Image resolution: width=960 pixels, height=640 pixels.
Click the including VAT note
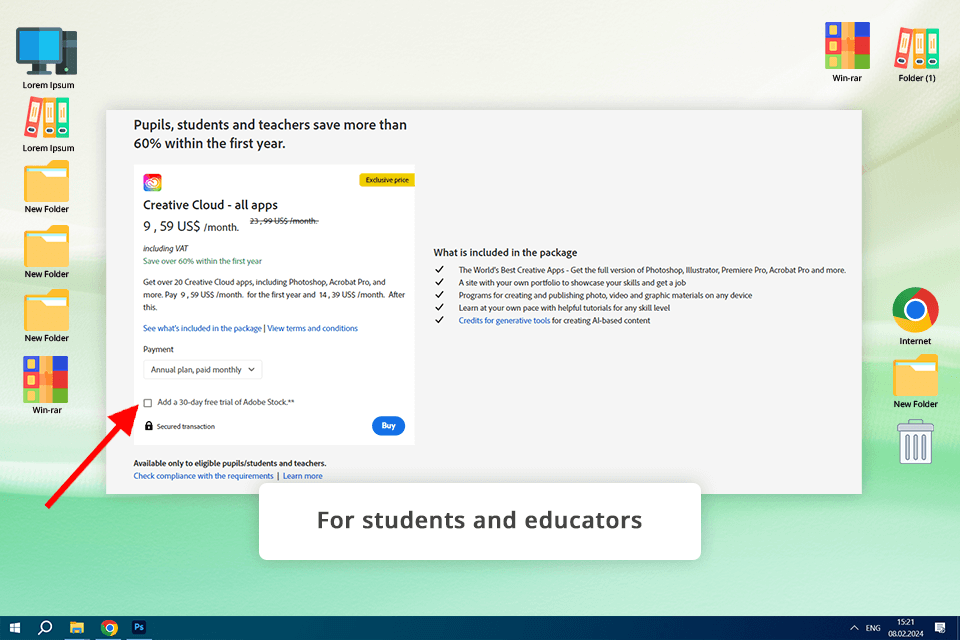(165, 249)
